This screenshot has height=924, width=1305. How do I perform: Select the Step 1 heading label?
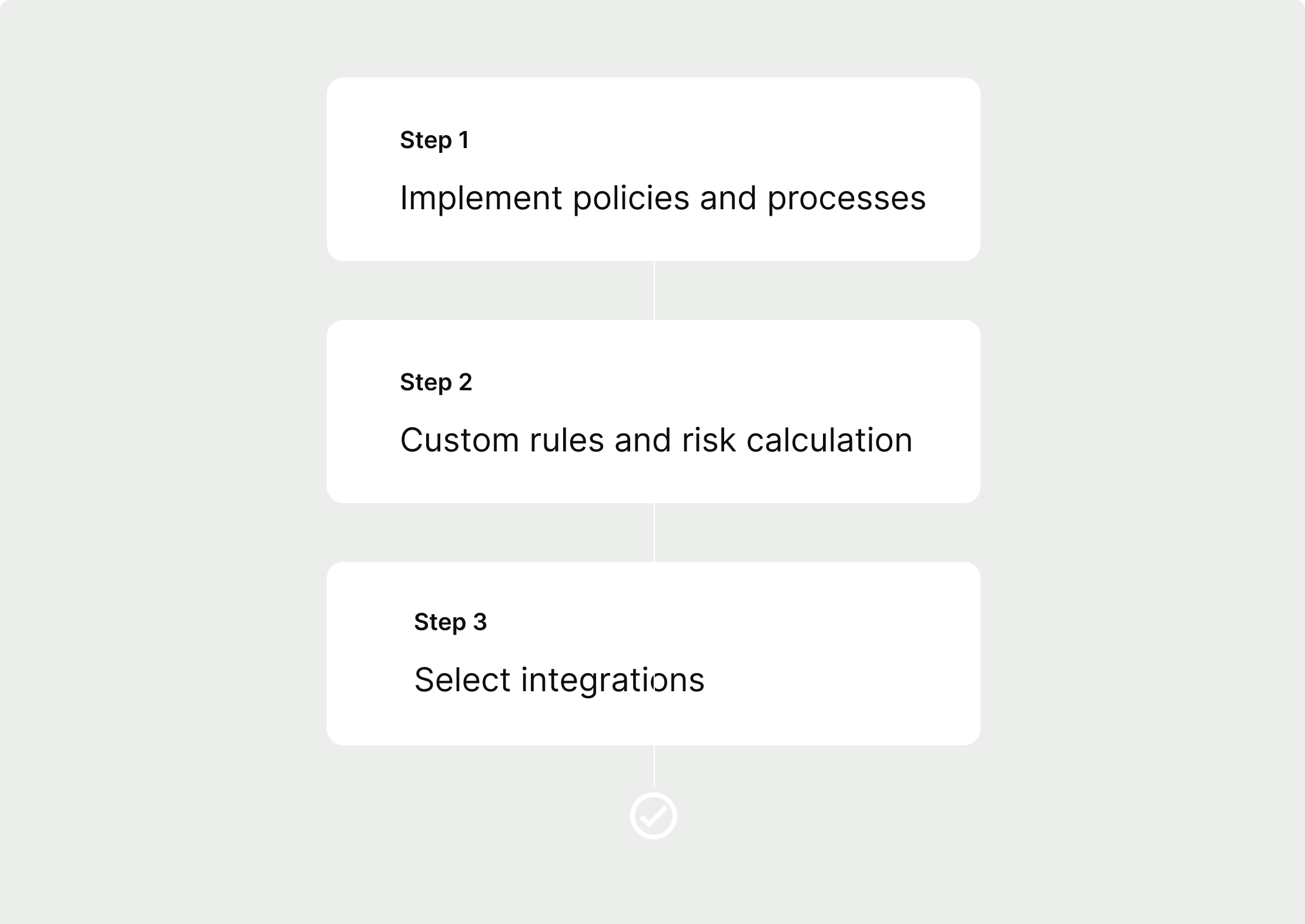pyautogui.click(x=434, y=141)
